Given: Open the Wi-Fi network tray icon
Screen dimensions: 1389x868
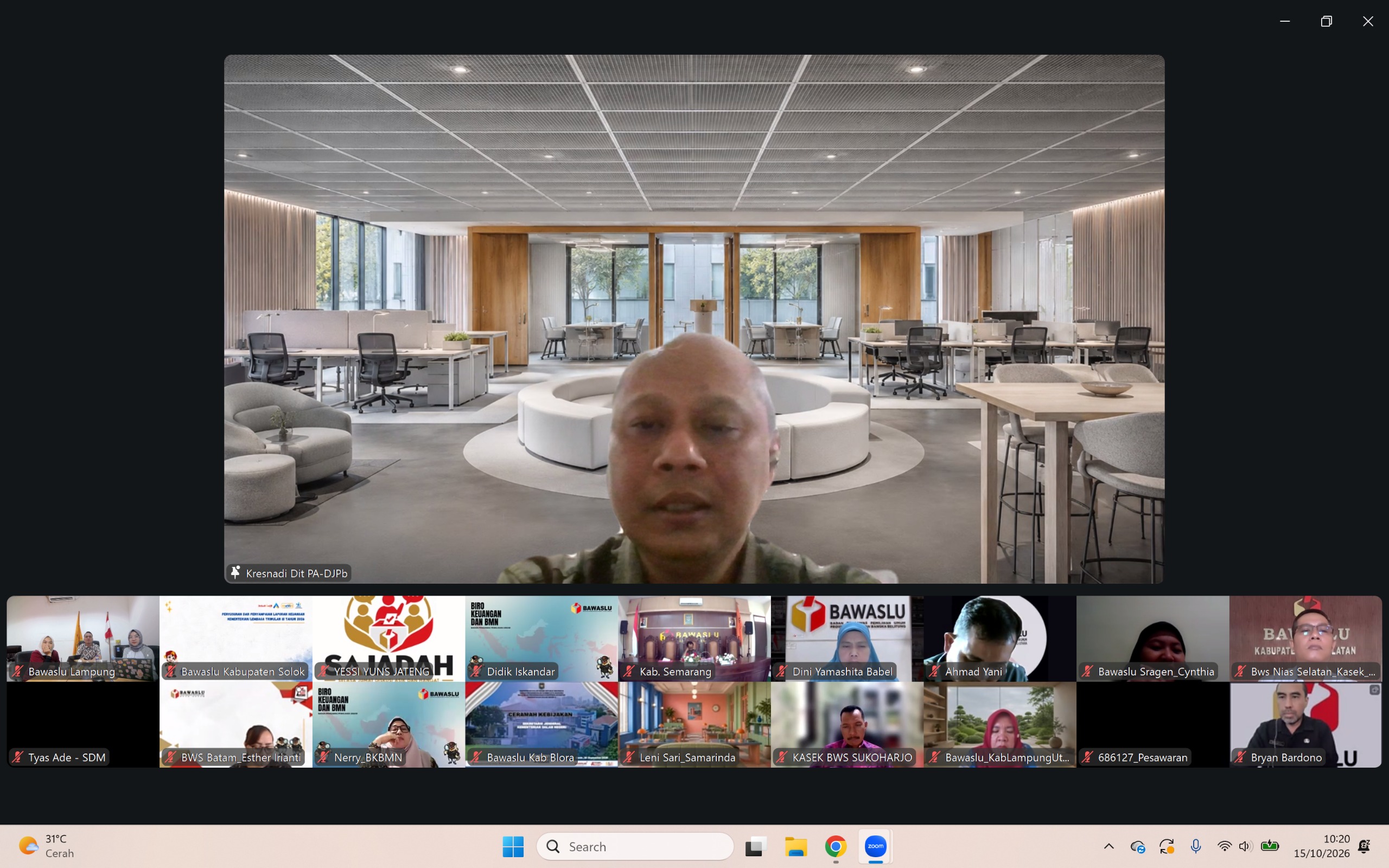Looking at the screenshot, I should (1224, 846).
